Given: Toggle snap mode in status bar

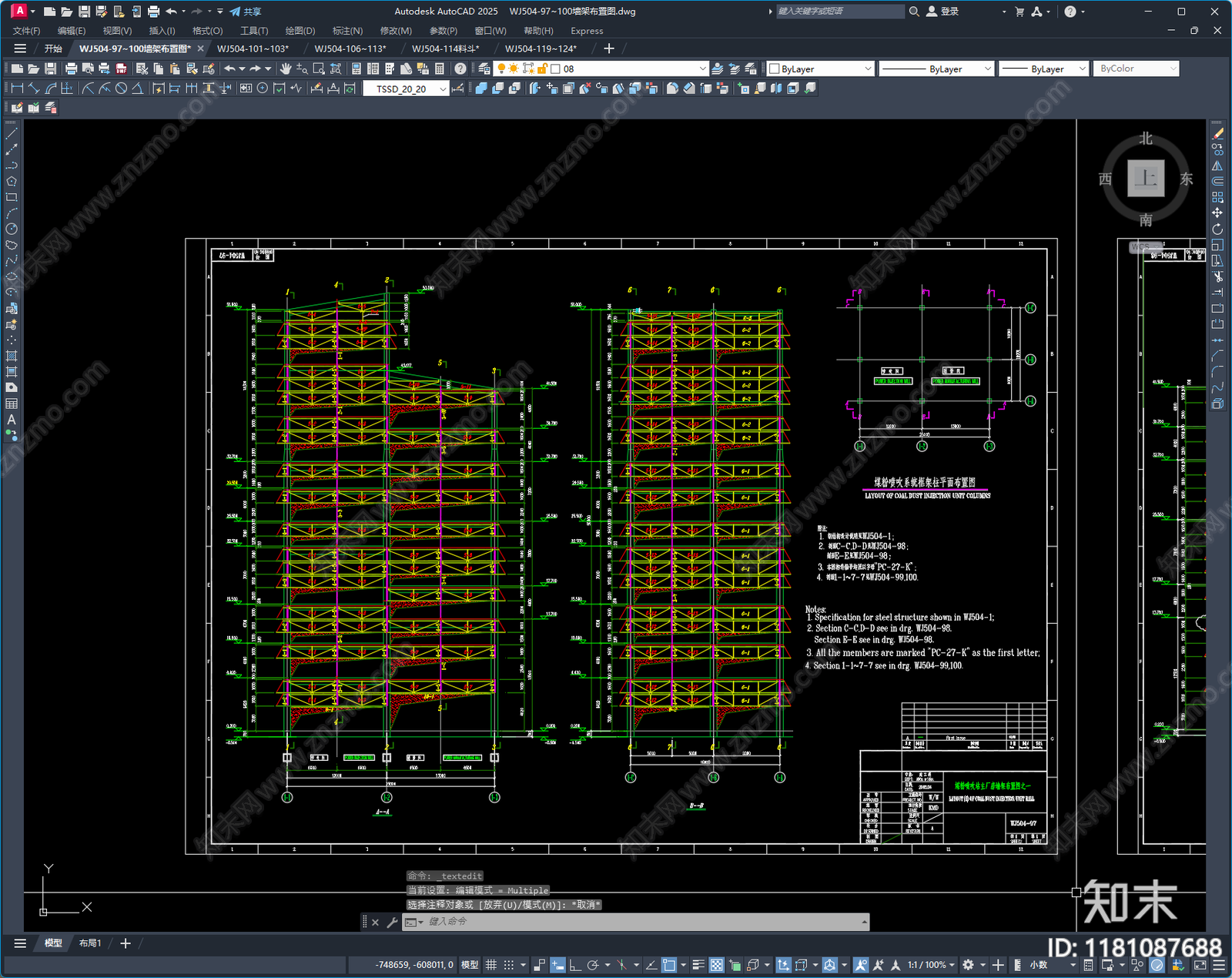Looking at the screenshot, I should 508,965.
